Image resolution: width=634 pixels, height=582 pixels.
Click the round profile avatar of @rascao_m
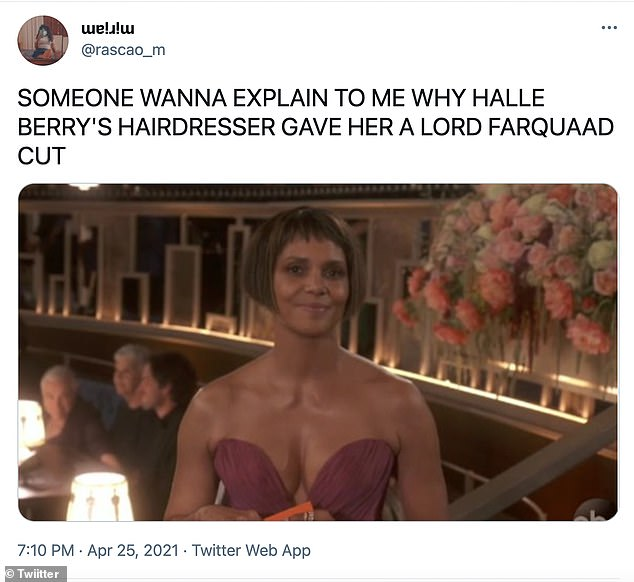(43, 40)
